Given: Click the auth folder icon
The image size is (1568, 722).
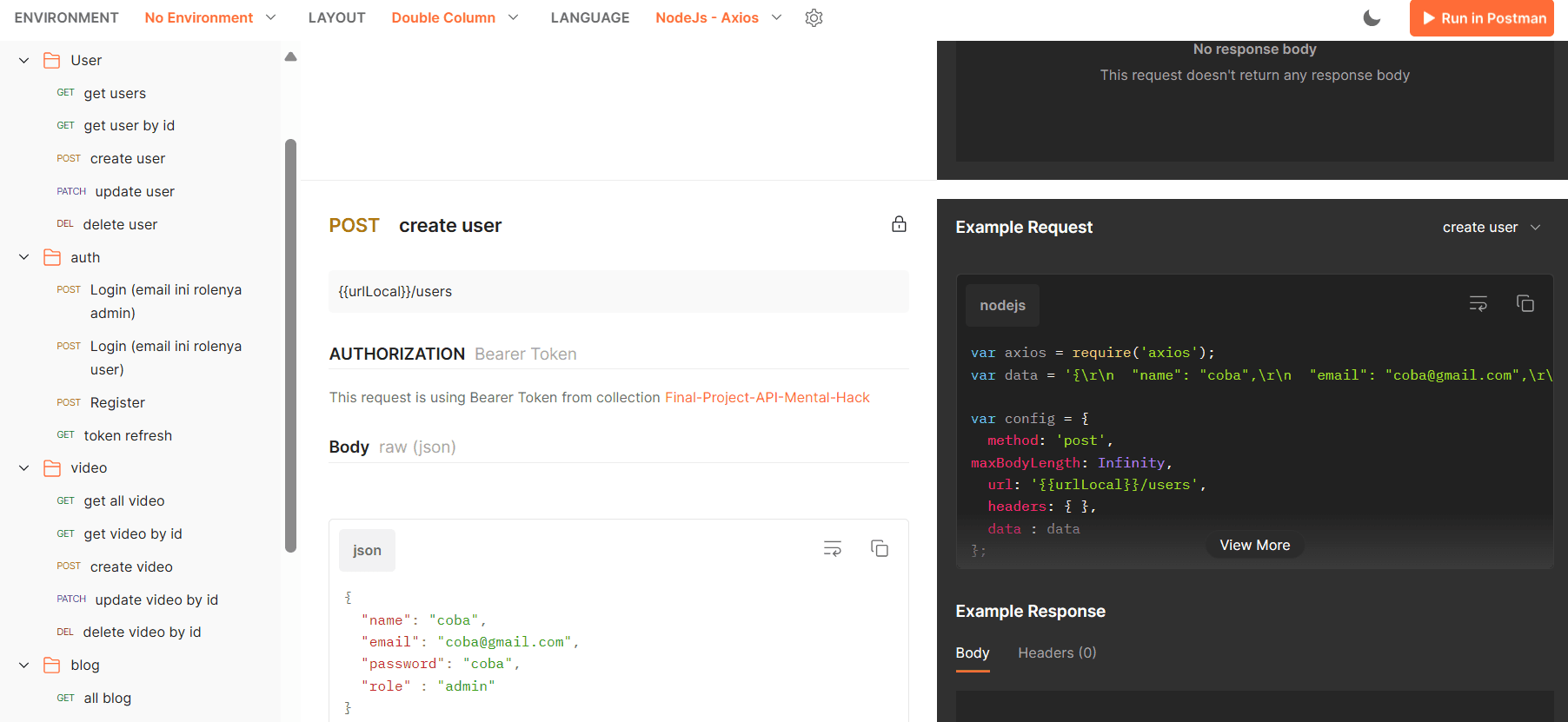Looking at the screenshot, I should coord(52,257).
